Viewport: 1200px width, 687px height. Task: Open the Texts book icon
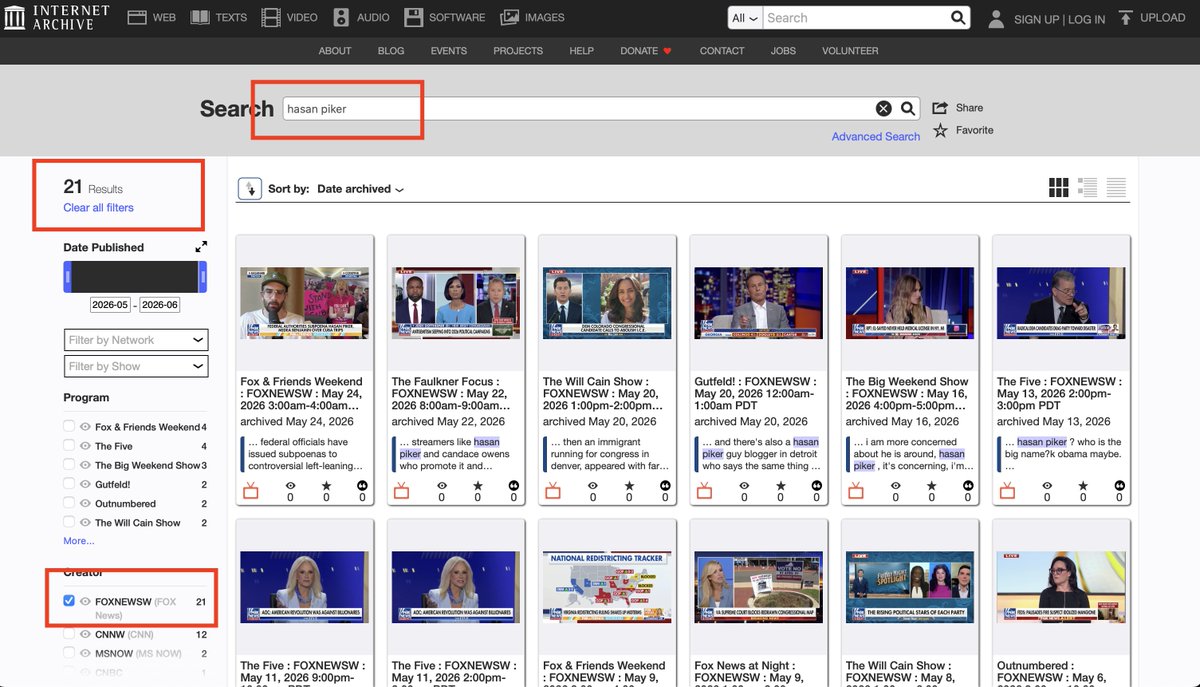(x=200, y=17)
